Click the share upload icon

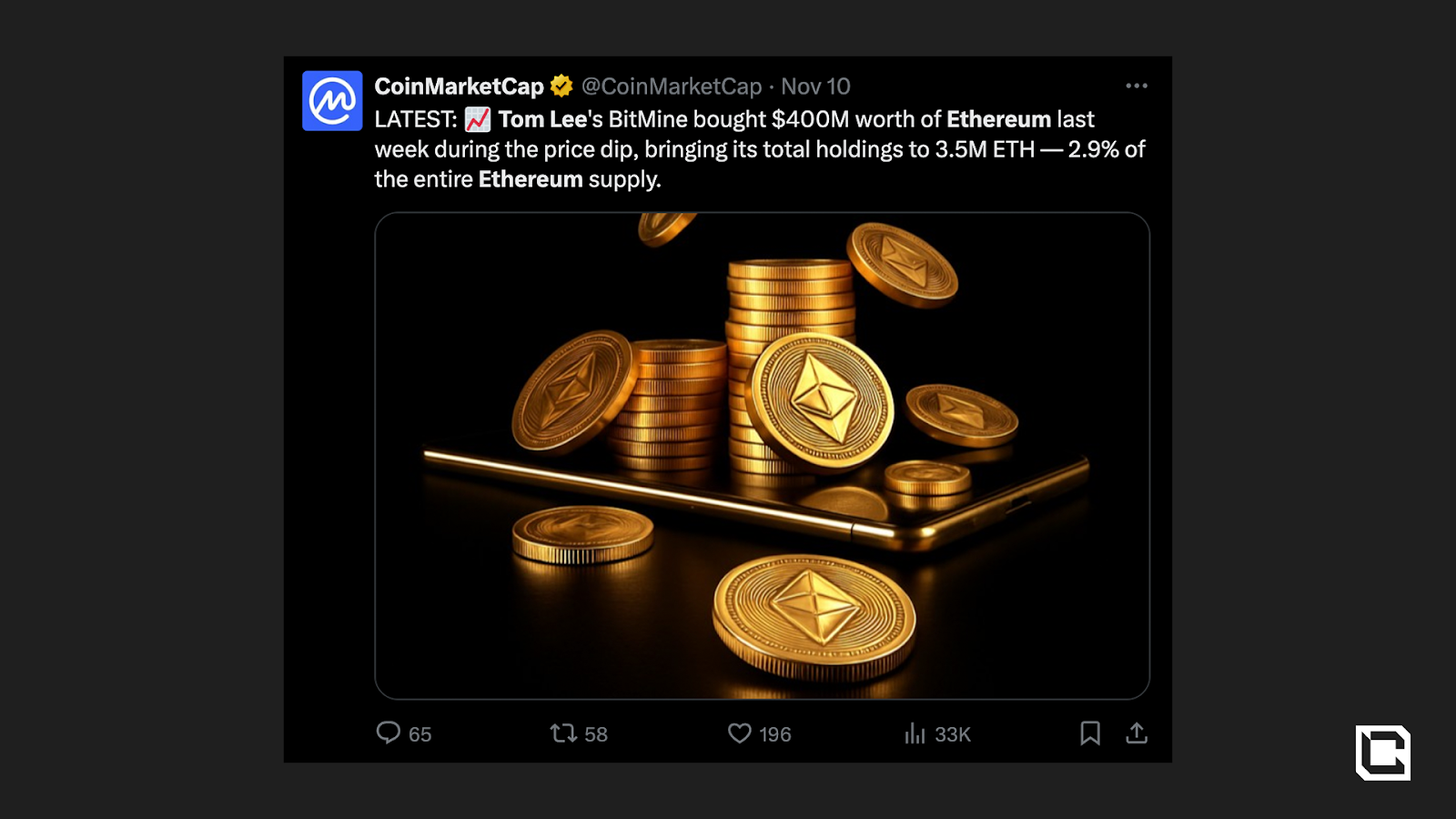1137,733
